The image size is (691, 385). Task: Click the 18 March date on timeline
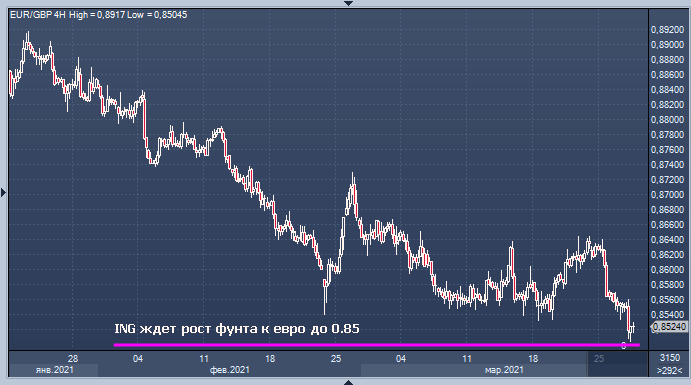coord(533,359)
